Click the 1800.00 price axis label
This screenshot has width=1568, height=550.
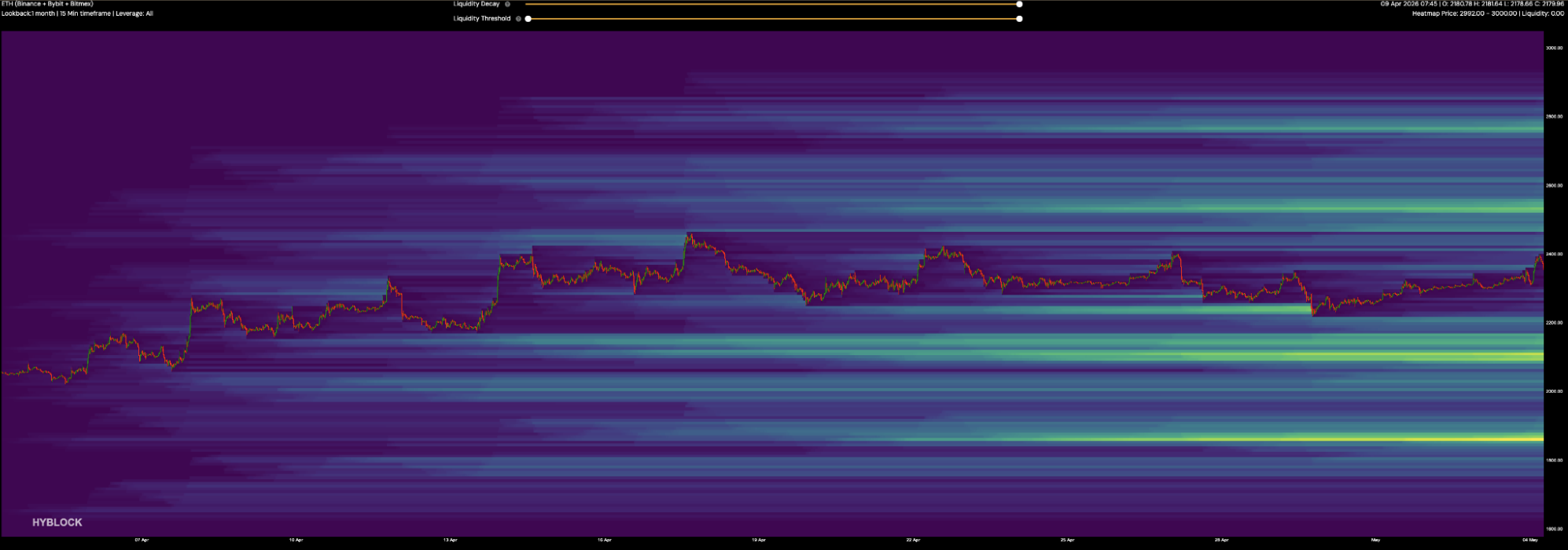1554,460
